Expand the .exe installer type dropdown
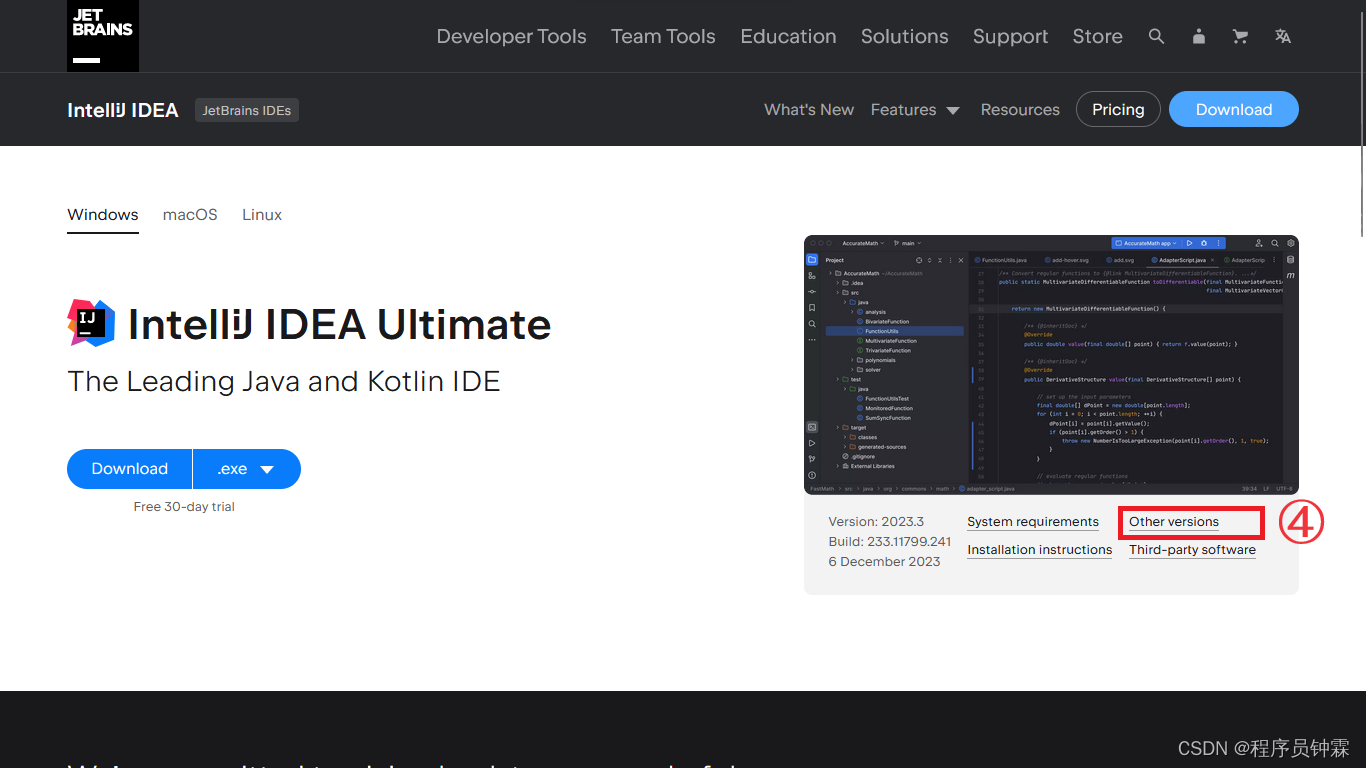The image size is (1366, 768). (x=247, y=469)
